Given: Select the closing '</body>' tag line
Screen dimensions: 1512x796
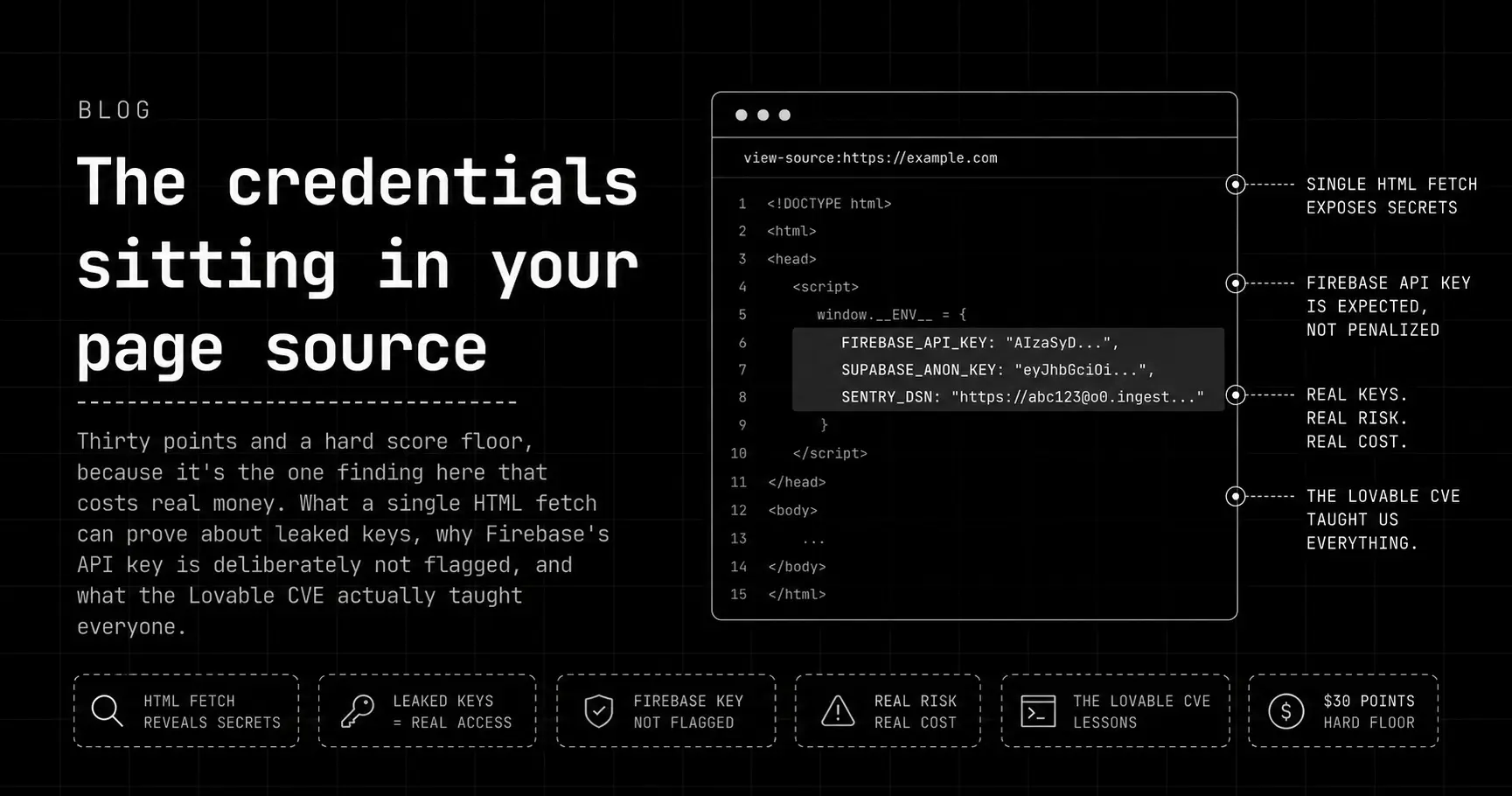Looking at the screenshot, I should pyautogui.click(x=797, y=567).
